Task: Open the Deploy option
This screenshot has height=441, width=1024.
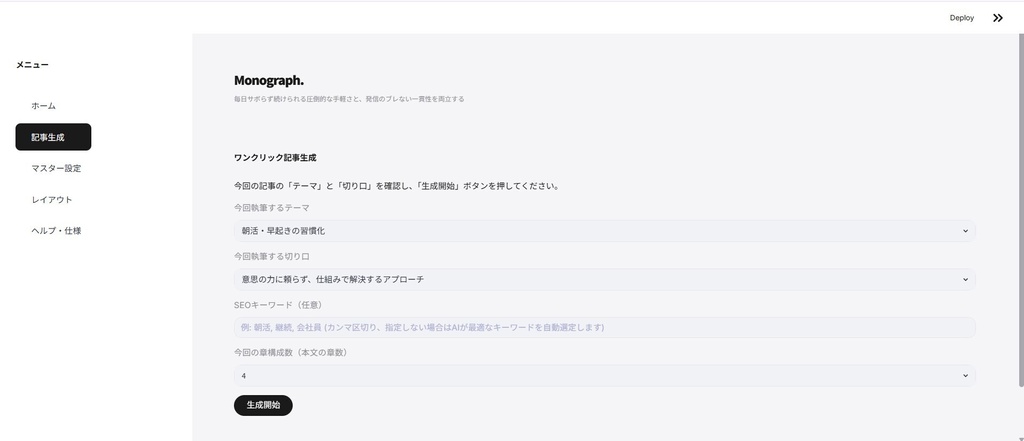Action: tap(961, 18)
